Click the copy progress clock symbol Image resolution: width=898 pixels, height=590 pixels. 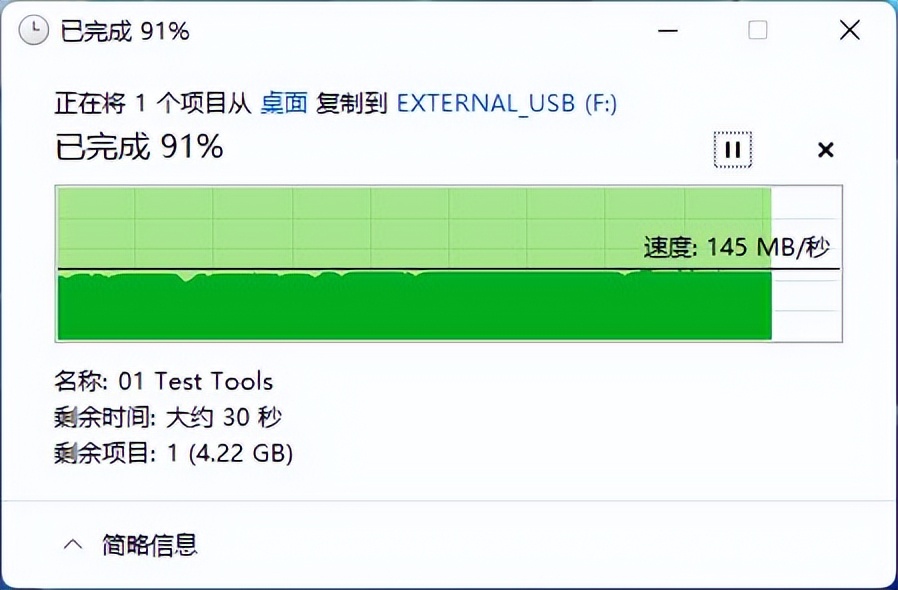point(33,30)
